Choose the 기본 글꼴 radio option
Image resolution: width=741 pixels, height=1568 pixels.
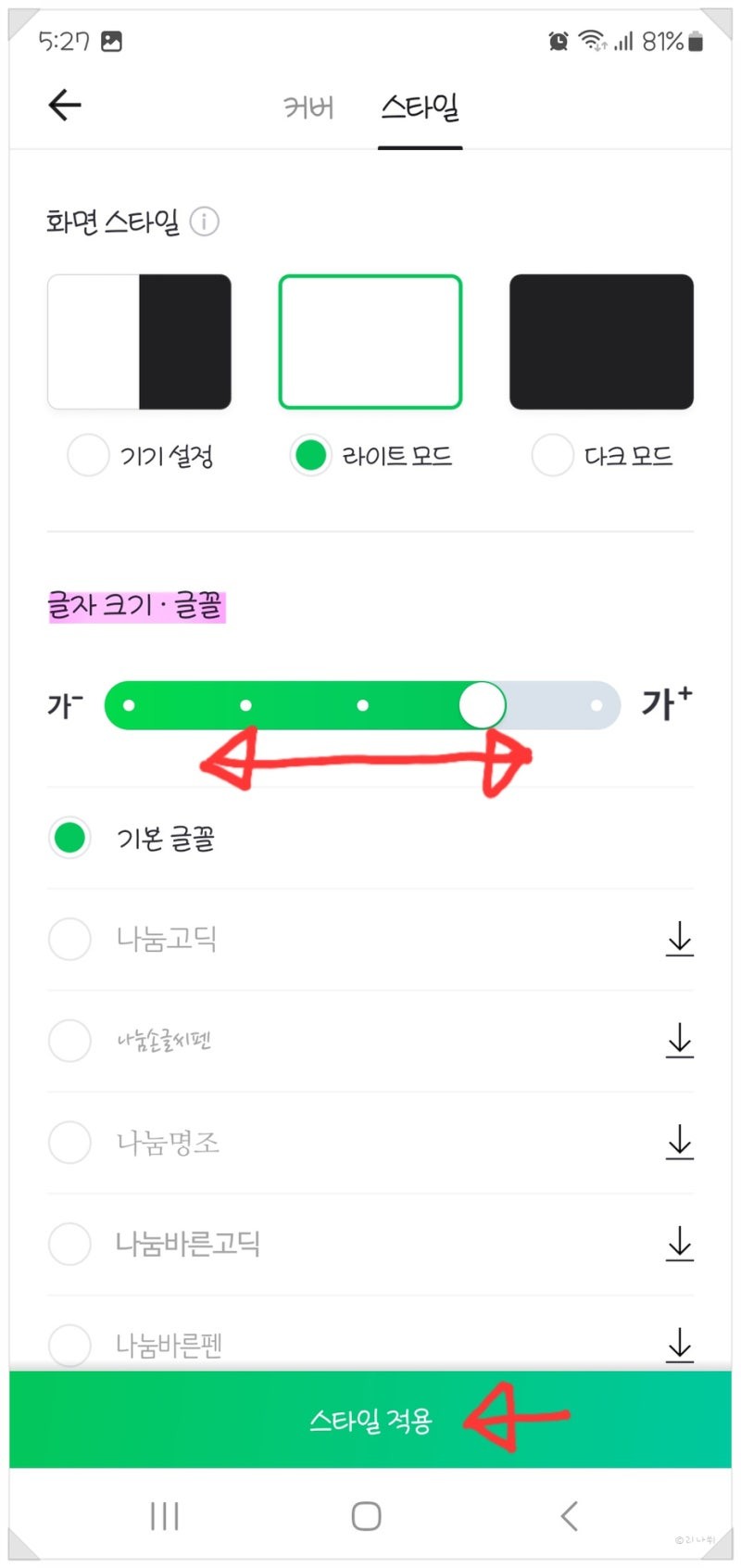(69, 838)
